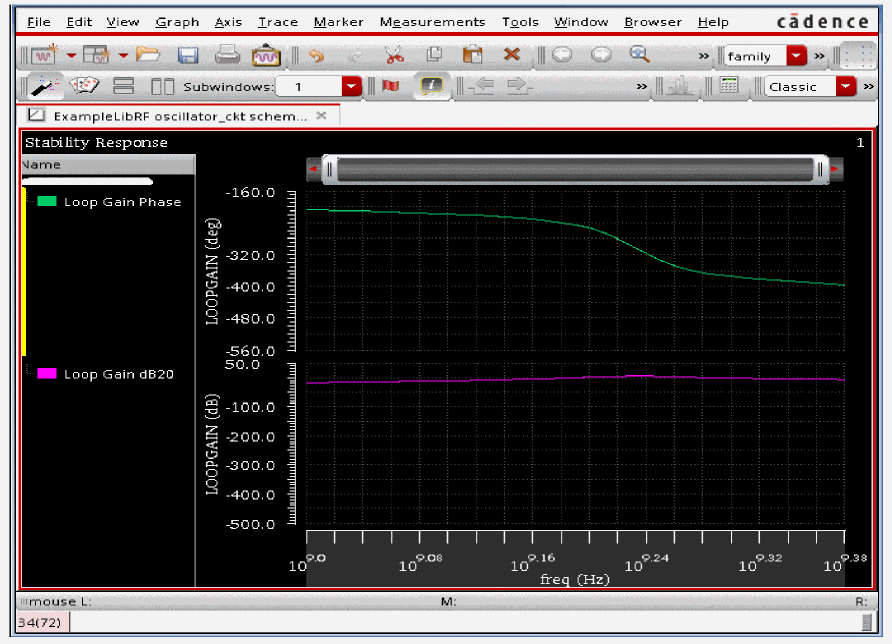The width and height of the screenshot is (892, 644).
Task: Toggle the highlighted info button in toolbar
Action: tap(431, 87)
